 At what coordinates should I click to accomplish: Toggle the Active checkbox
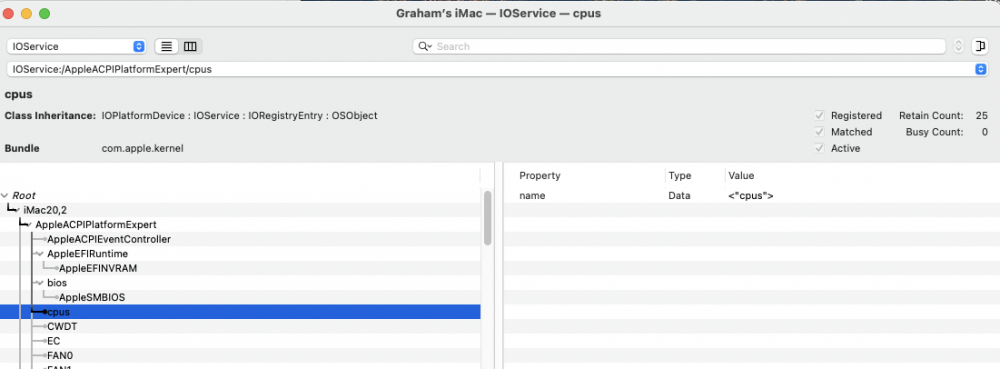819,148
